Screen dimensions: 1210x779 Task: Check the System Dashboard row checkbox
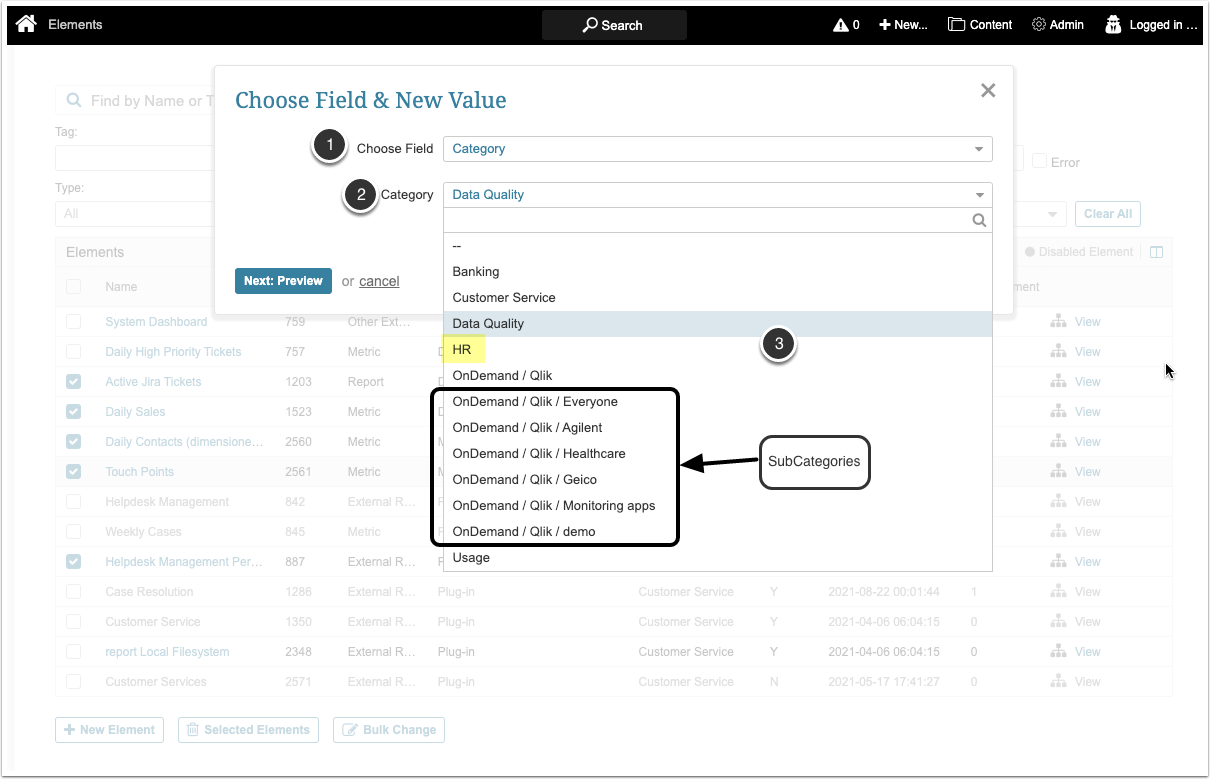coord(74,322)
